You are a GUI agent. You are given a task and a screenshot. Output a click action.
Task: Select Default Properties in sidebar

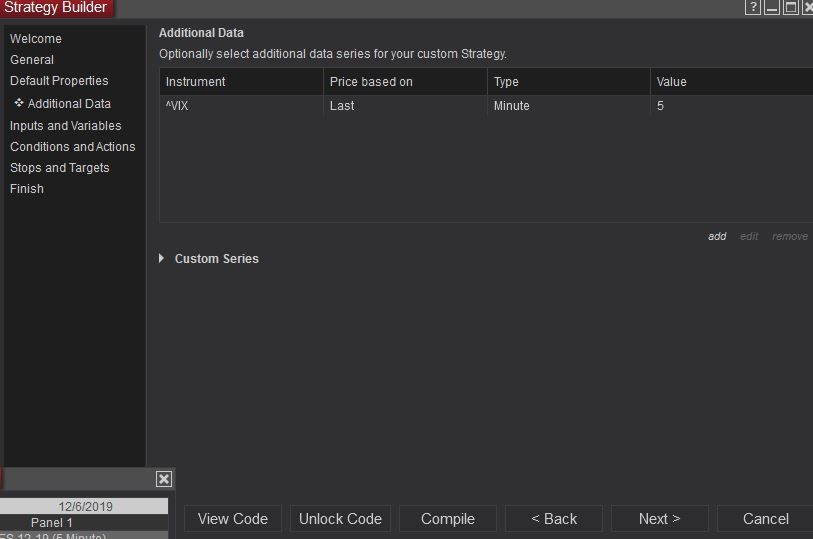[x=59, y=81]
